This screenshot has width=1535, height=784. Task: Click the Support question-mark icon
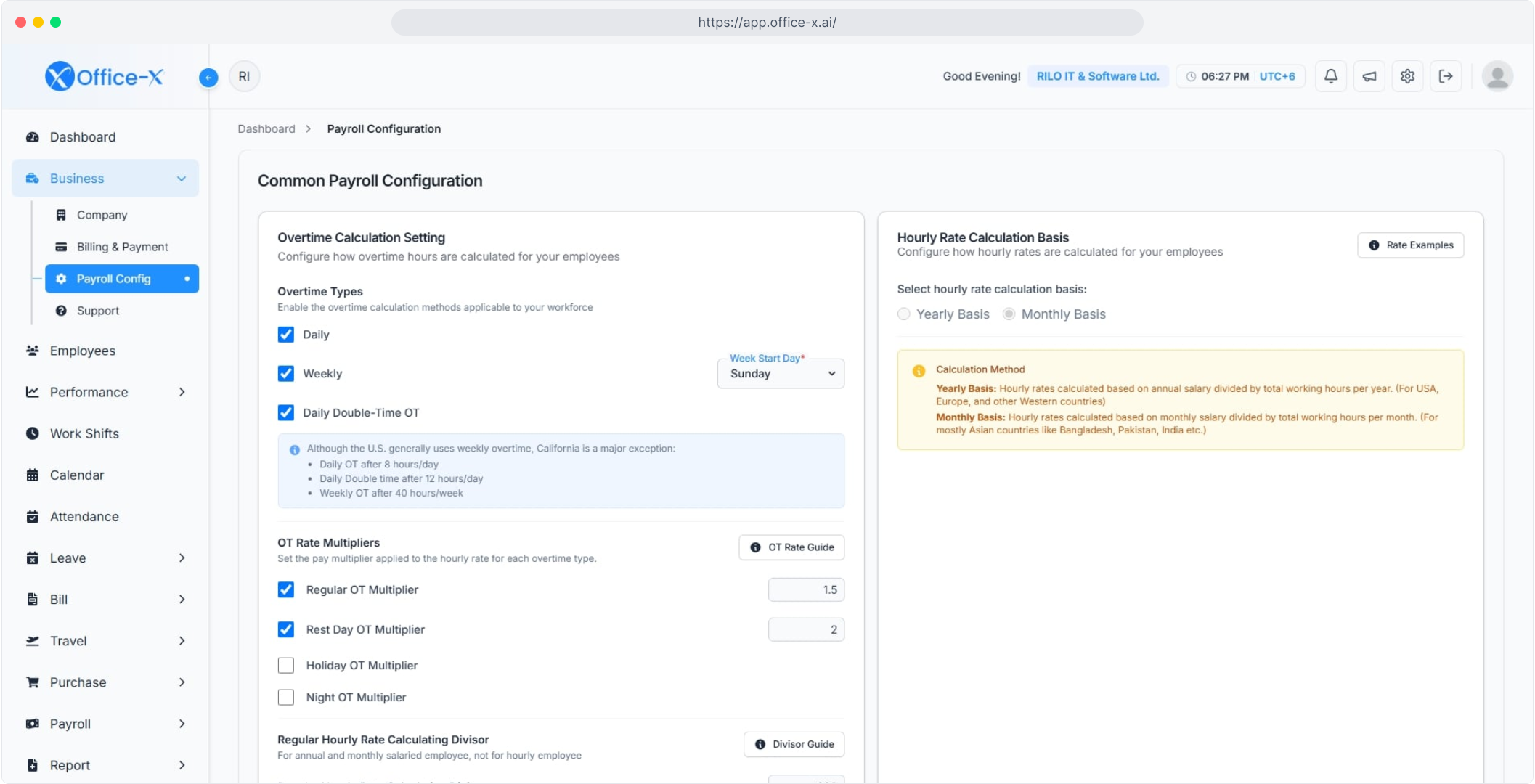point(61,311)
